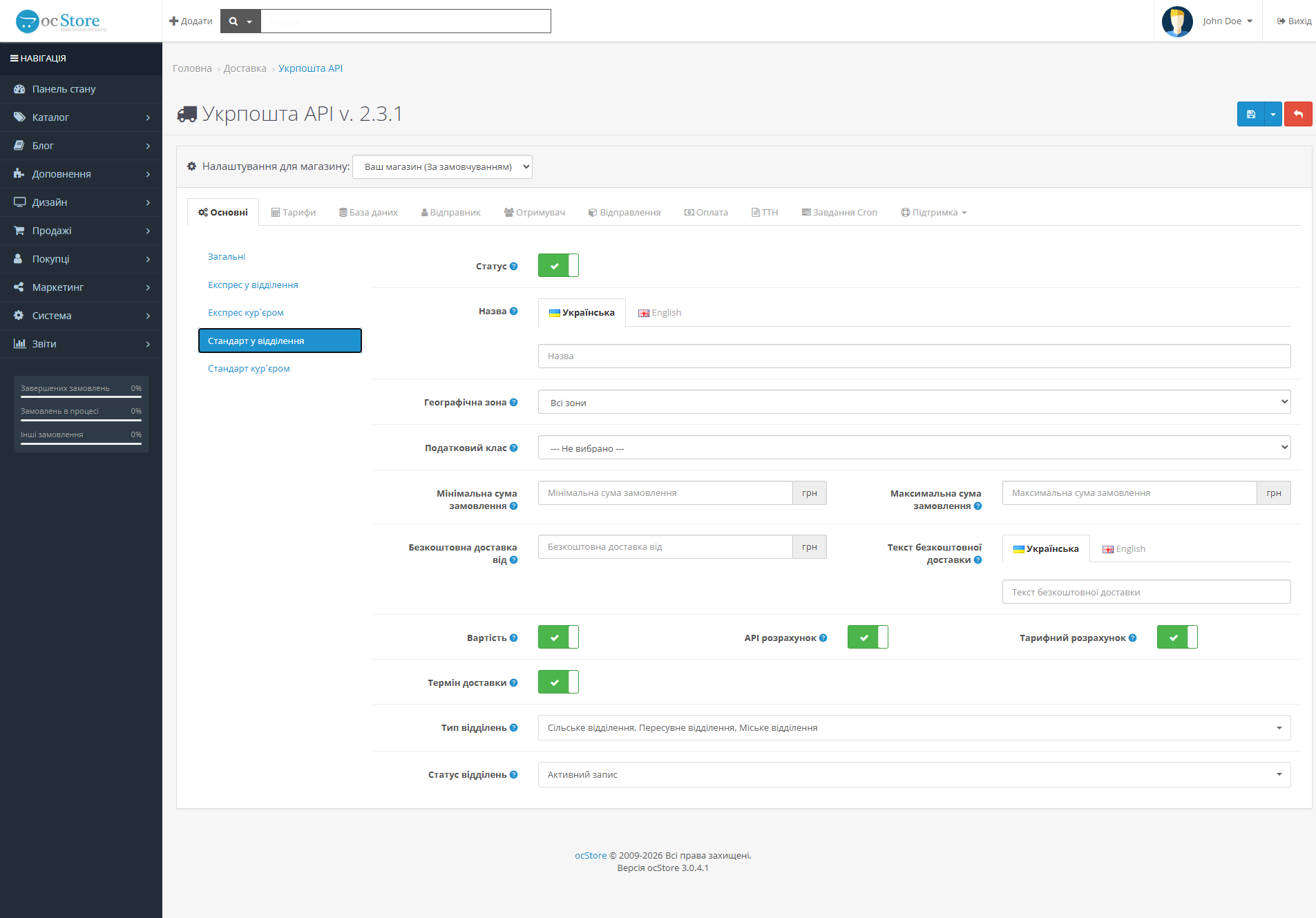Select the Основні tab
This screenshot has height=918, width=1316.
(x=223, y=212)
